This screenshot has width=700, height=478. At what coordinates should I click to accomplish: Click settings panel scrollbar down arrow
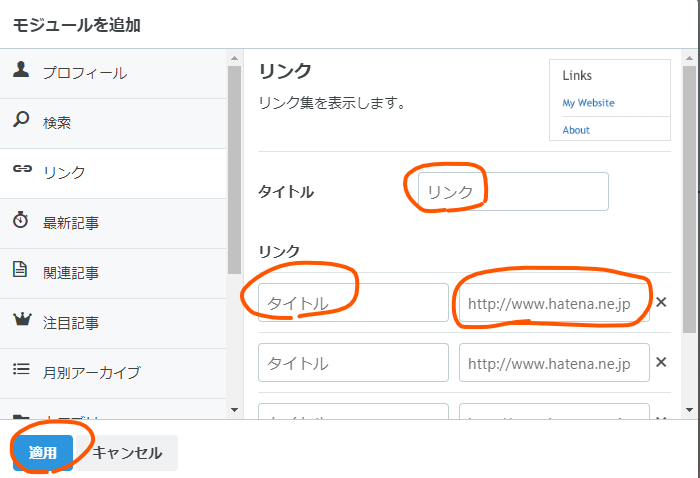tap(689, 410)
